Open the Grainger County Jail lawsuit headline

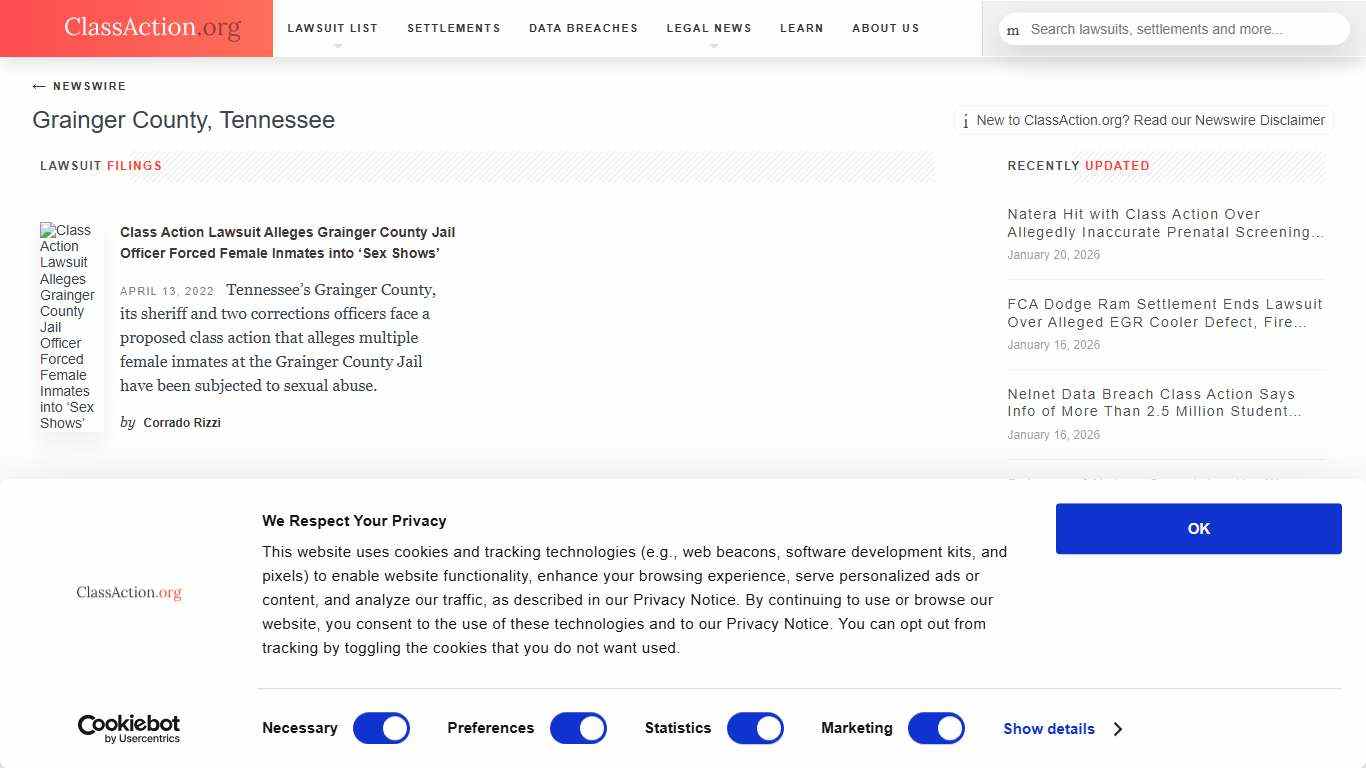coord(287,242)
